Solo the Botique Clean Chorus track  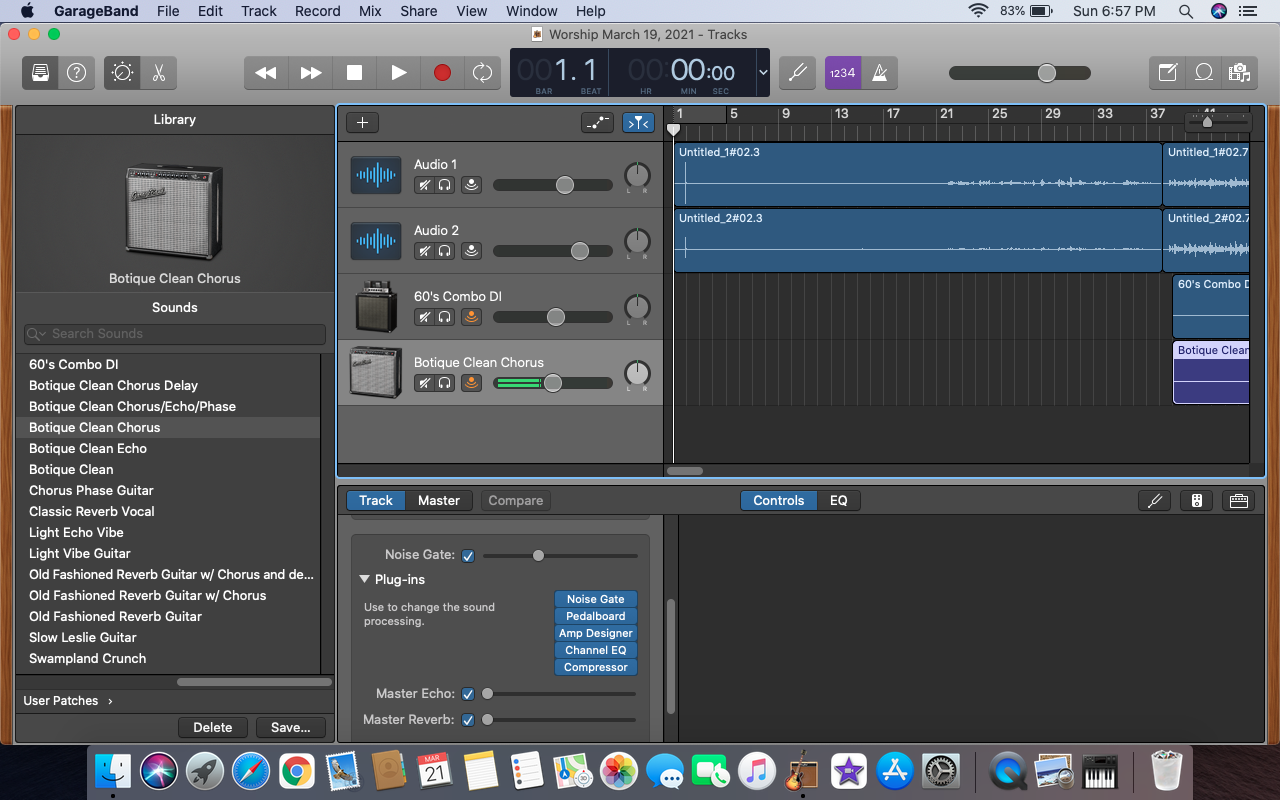coord(444,383)
